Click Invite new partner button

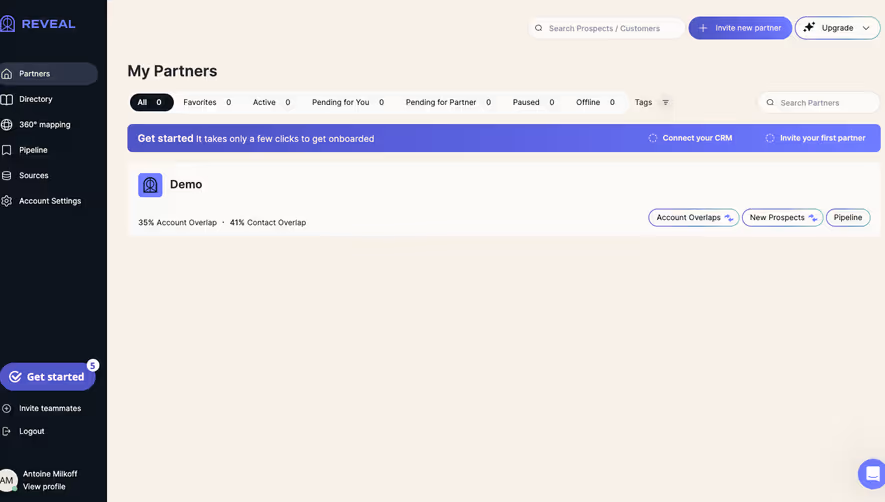740,28
